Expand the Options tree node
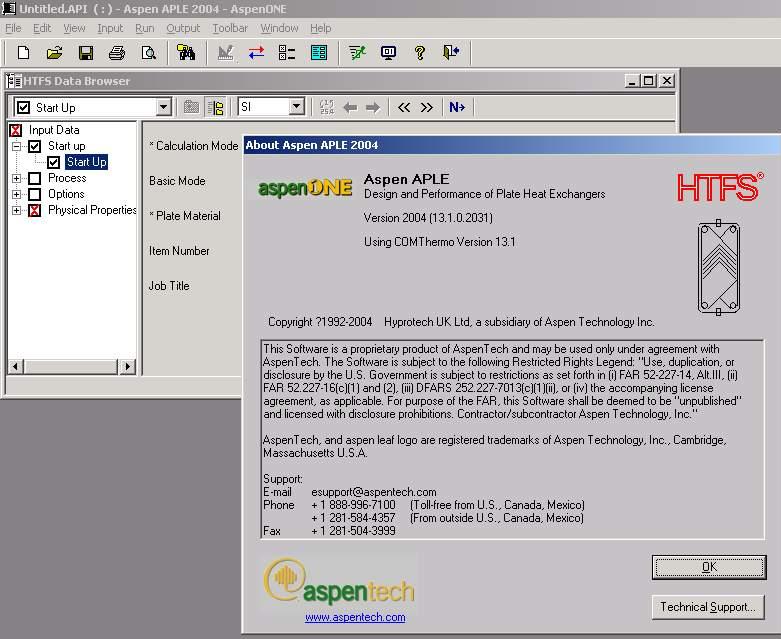The width and height of the screenshot is (781, 639). pyautogui.click(x=16, y=194)
